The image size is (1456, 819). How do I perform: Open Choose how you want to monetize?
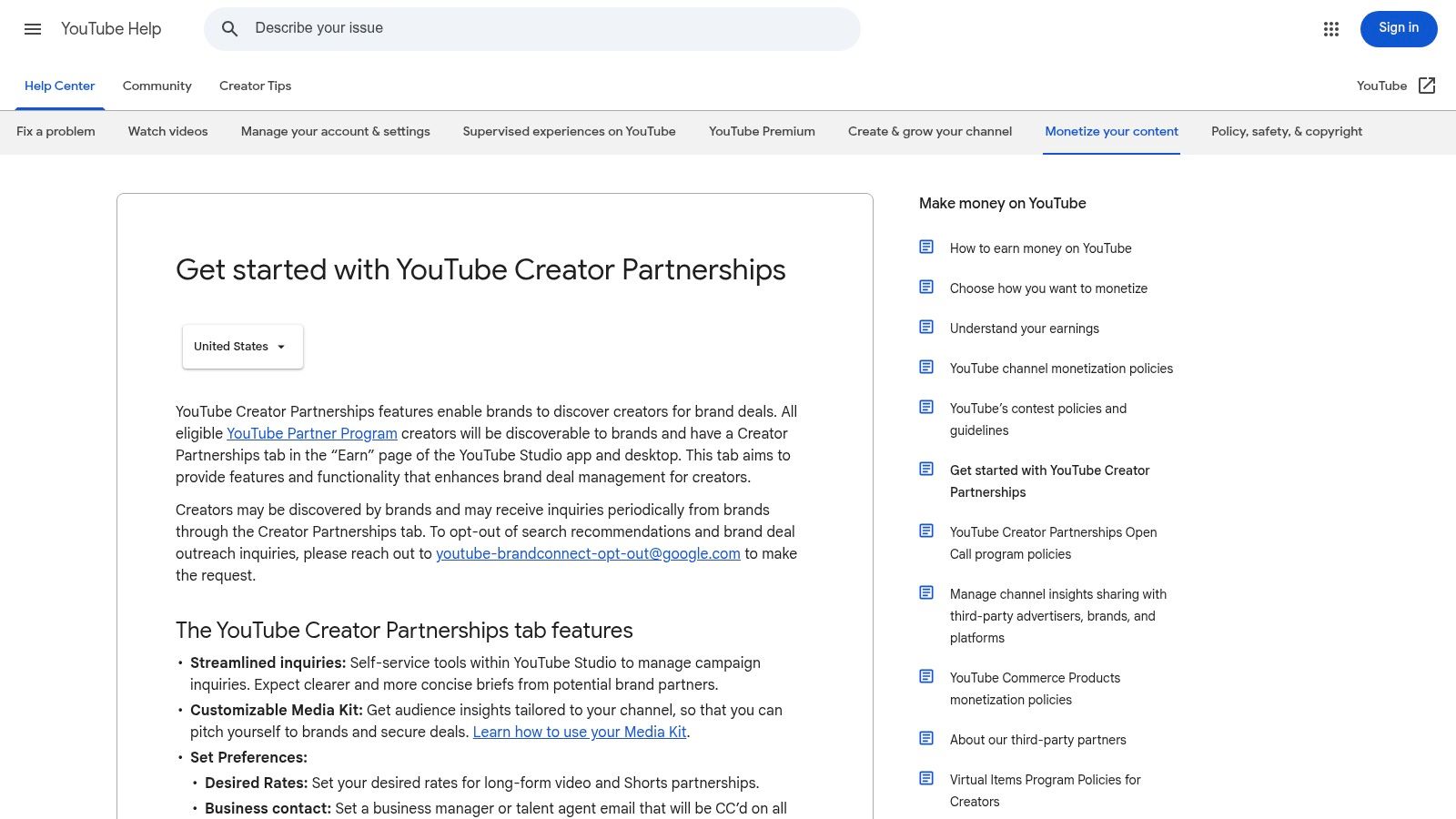pyautogui.click(x=1048, y=288)
